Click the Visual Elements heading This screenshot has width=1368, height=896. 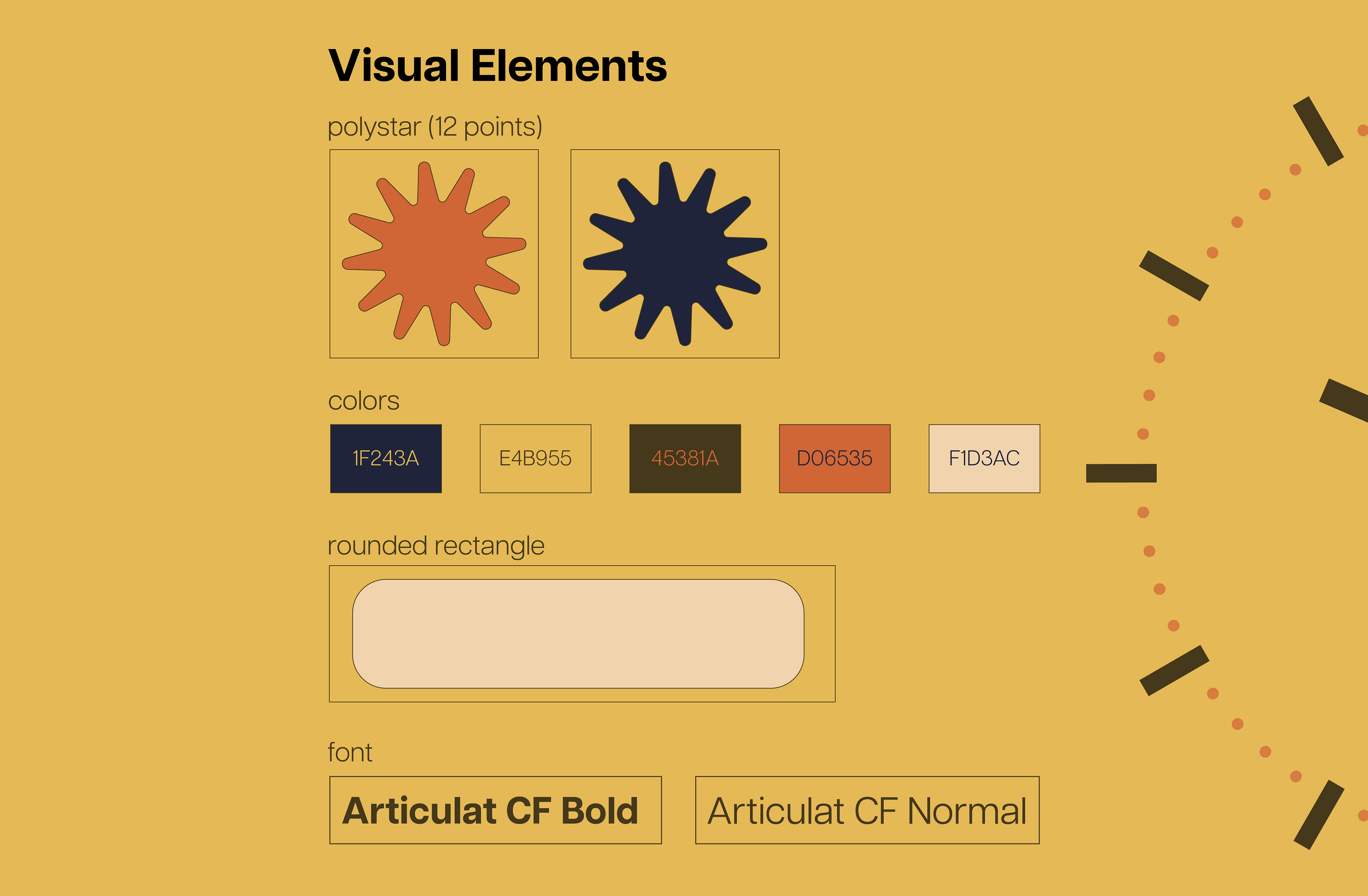click(497, 66)
